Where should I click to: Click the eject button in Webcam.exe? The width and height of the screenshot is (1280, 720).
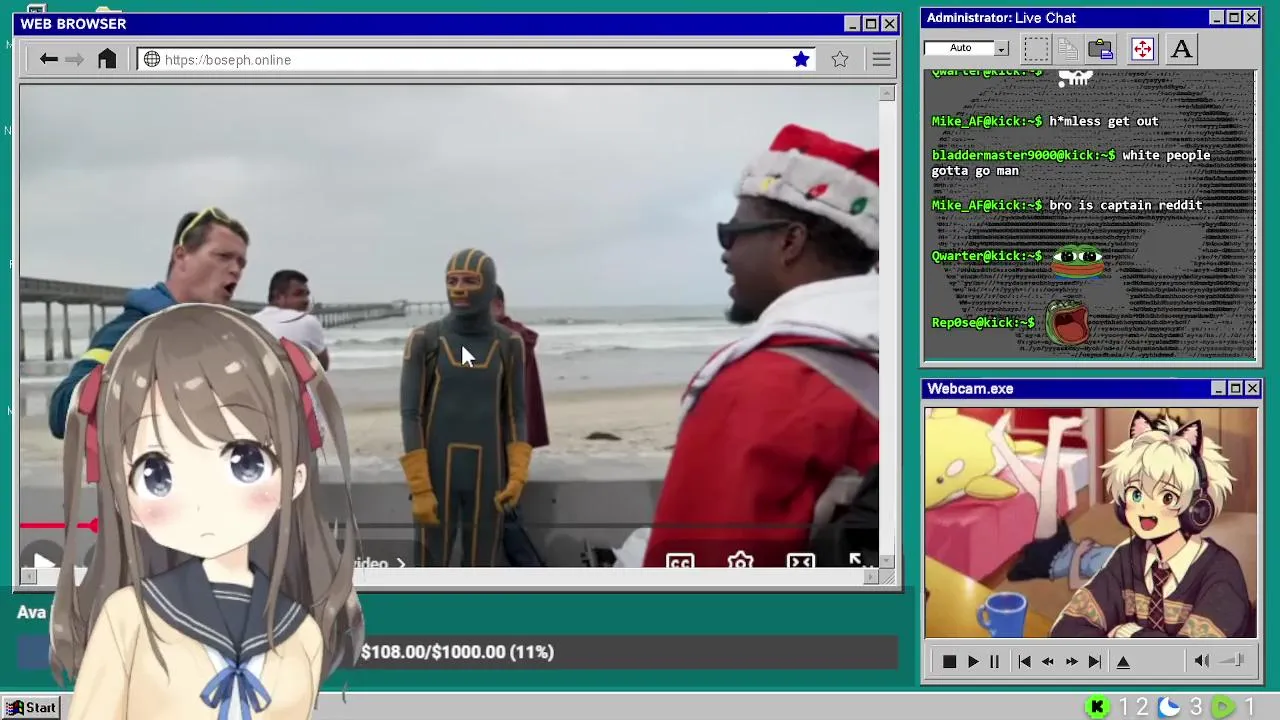(x=1123, y=662)
